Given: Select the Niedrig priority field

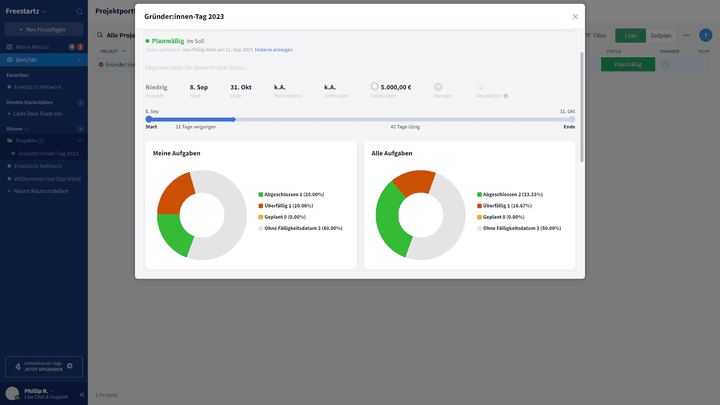Looking at the screenshot, I should (156, 87).
